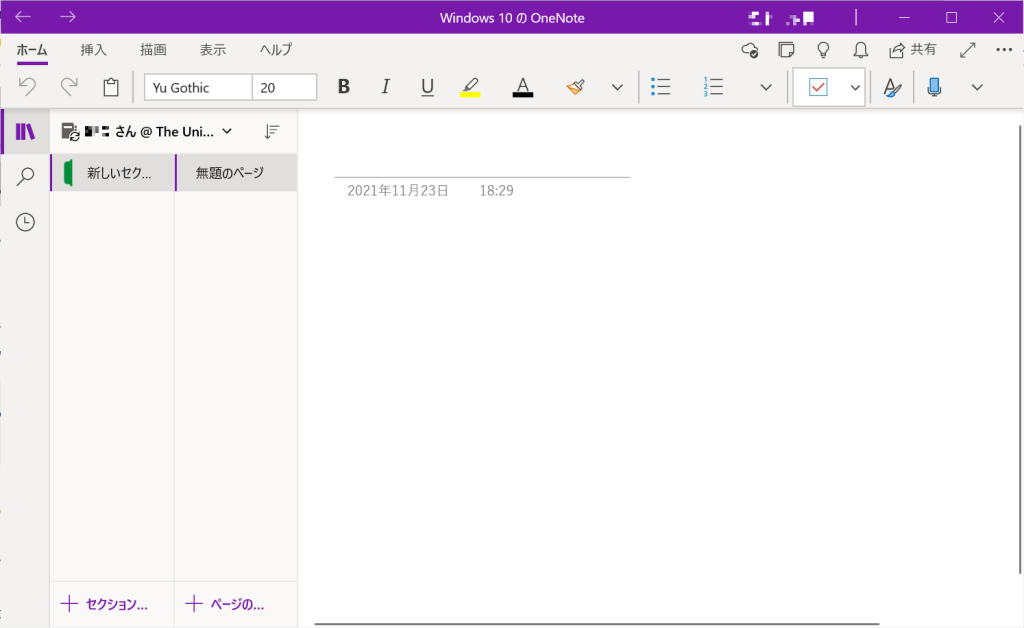Open the text Styles tool
The image size is (1024, 628).
point(892,87)
